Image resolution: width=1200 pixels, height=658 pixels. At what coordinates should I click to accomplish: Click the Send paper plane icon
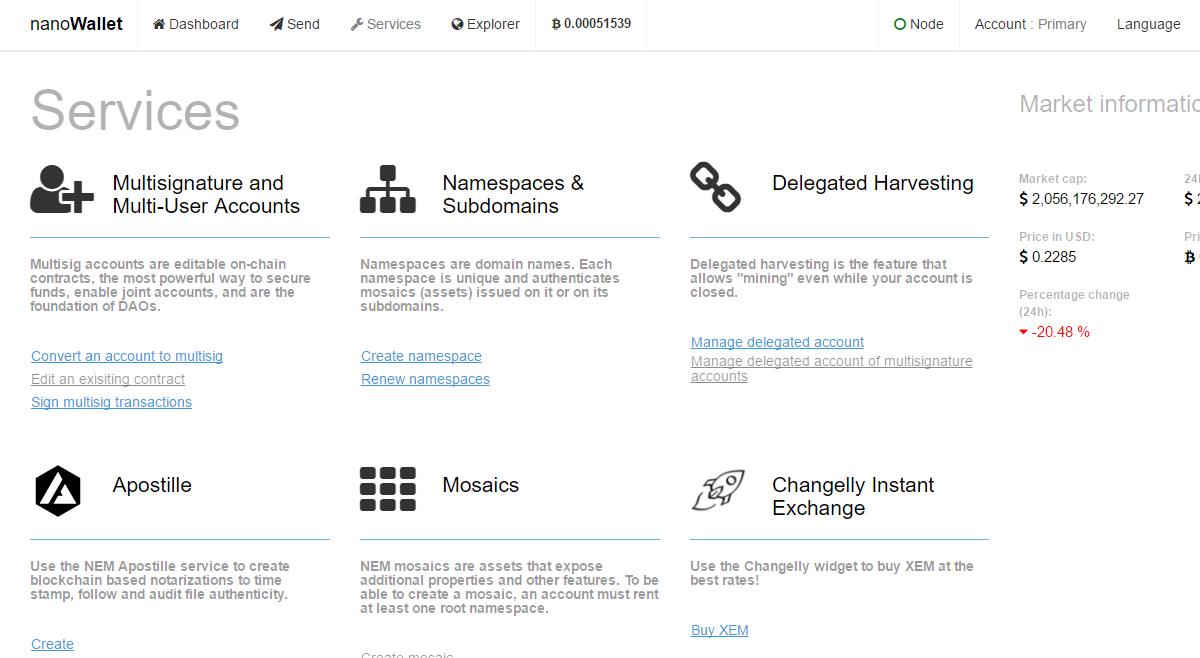(277, 24)
